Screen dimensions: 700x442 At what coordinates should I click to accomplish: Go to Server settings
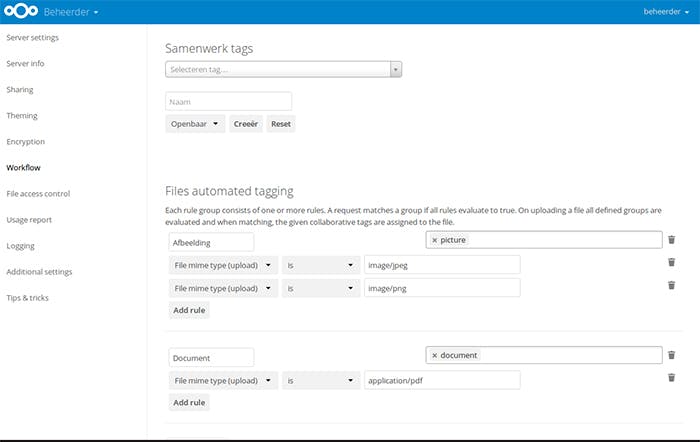(33, 38)
